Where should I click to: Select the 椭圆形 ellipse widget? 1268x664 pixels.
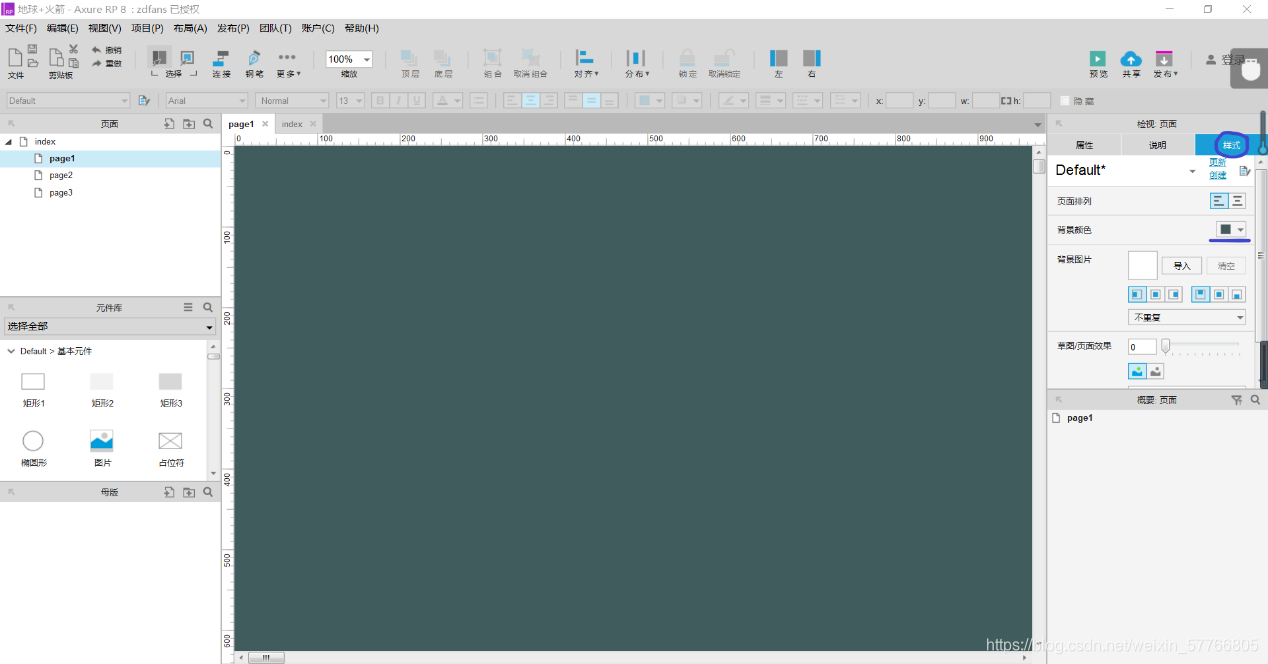[x=33, y=448]
